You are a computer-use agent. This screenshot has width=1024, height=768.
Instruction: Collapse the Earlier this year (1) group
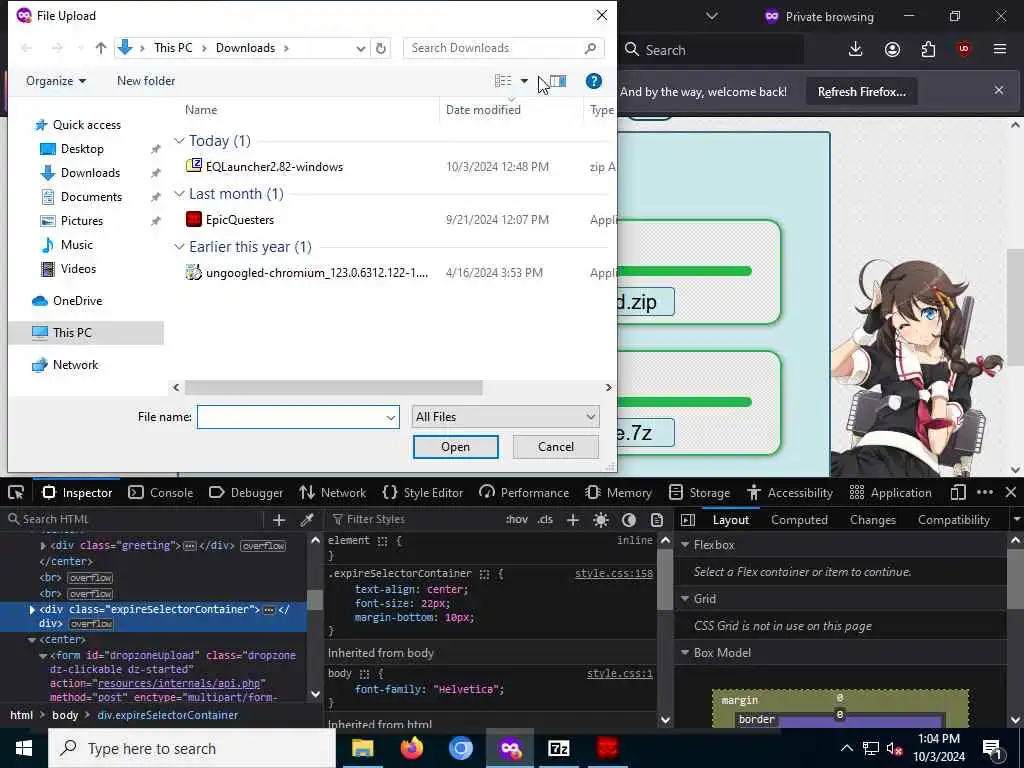(x=179, y=246)
